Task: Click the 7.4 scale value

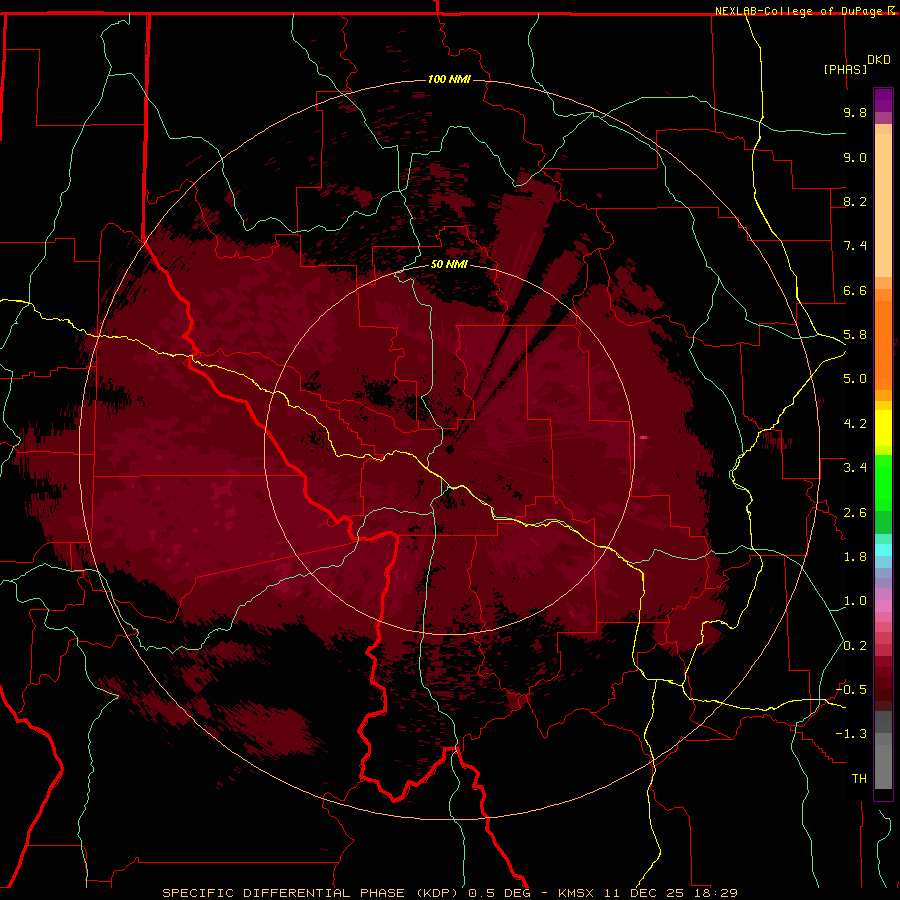Action: pos(855,246)
